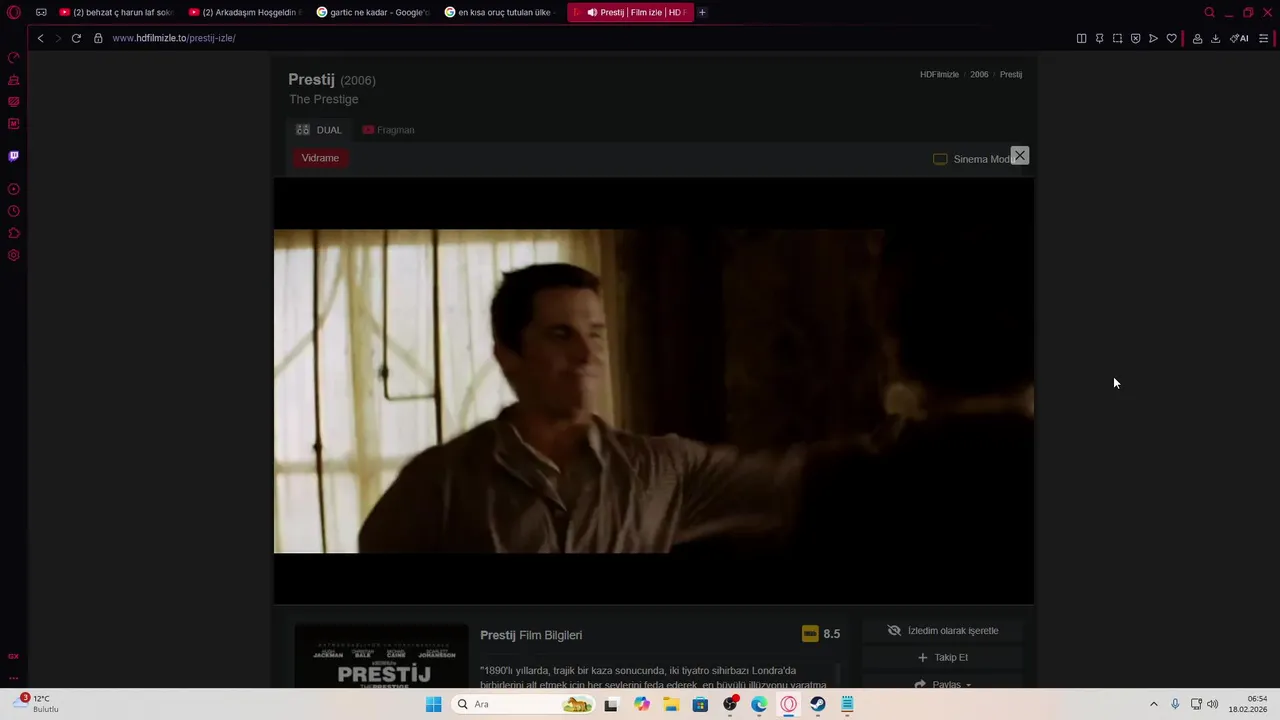1280x720 pixels.
Task: Click the 'Prestij Film Bilgileri' heading
Action: pos(531,635)
